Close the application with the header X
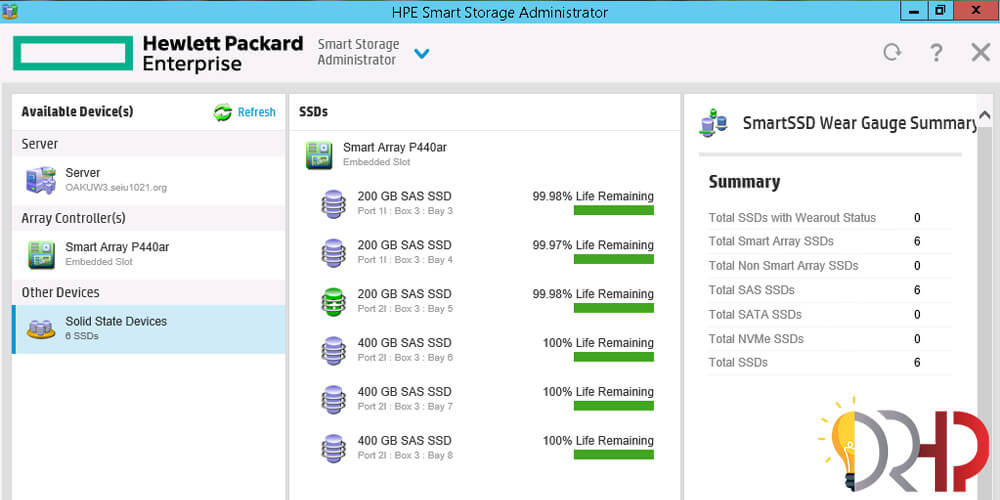The width and height of the screenshot is (1000, 500). click(980, 52)
